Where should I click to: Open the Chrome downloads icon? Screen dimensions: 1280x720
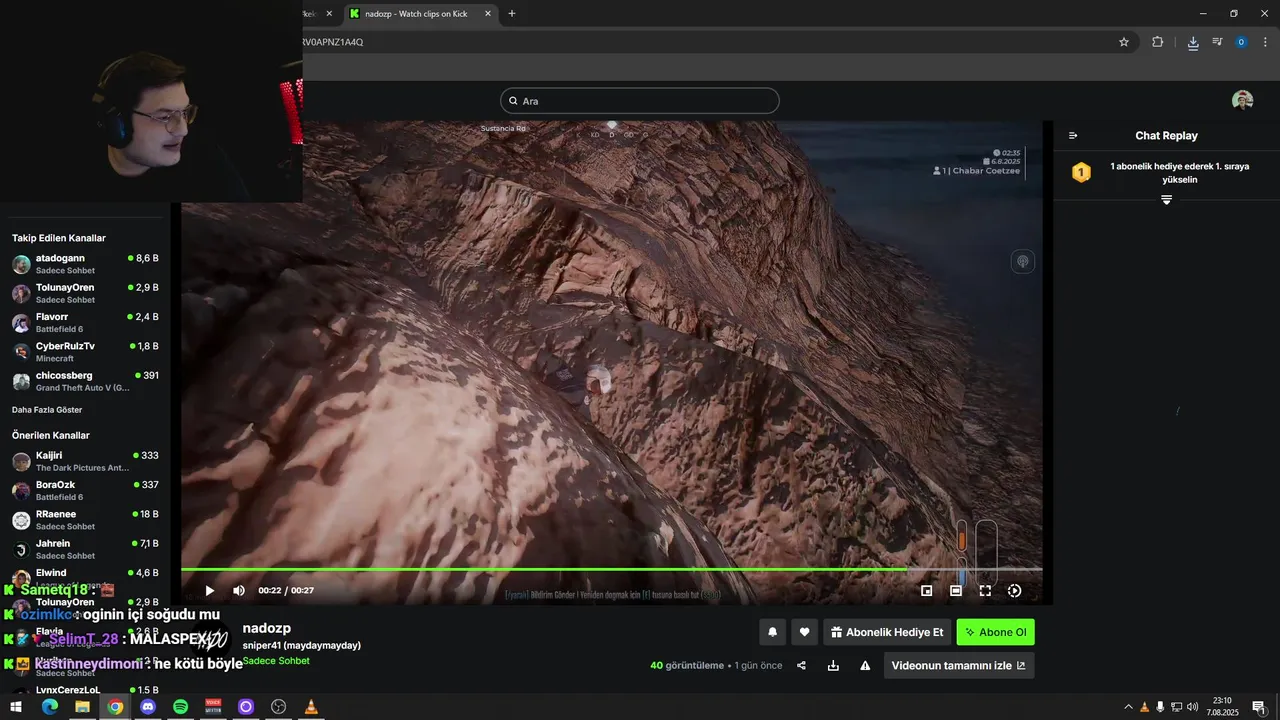[1193, 42]
